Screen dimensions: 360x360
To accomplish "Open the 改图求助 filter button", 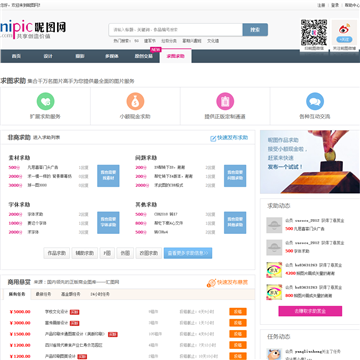I will [x=149, y=253].
